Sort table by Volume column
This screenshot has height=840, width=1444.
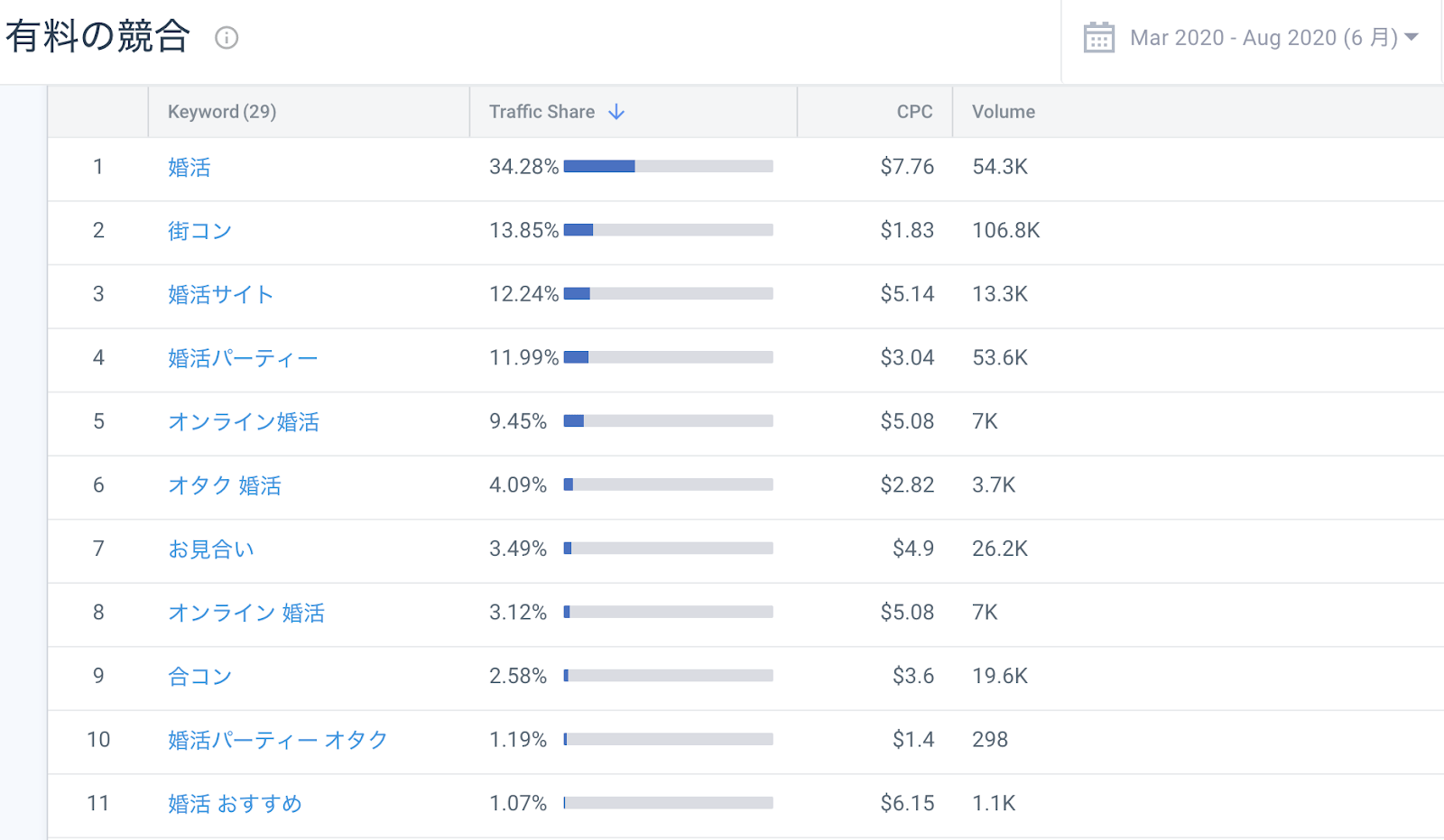[1003, 112]
